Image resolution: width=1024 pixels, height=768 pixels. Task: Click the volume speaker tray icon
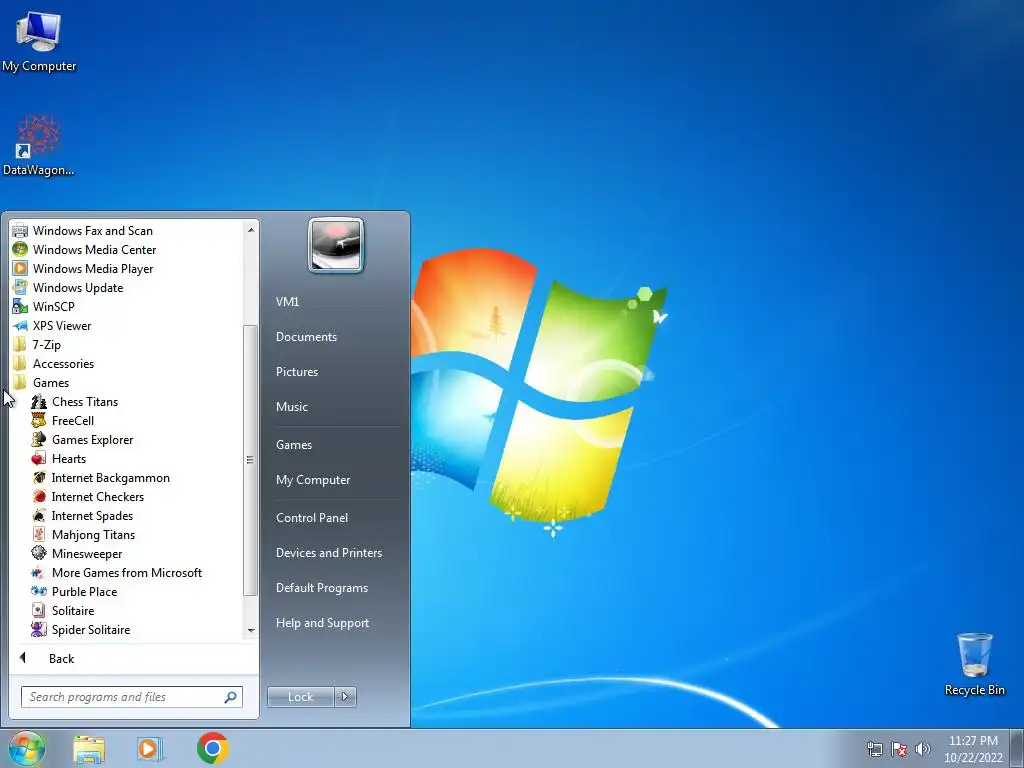[923, 749]
